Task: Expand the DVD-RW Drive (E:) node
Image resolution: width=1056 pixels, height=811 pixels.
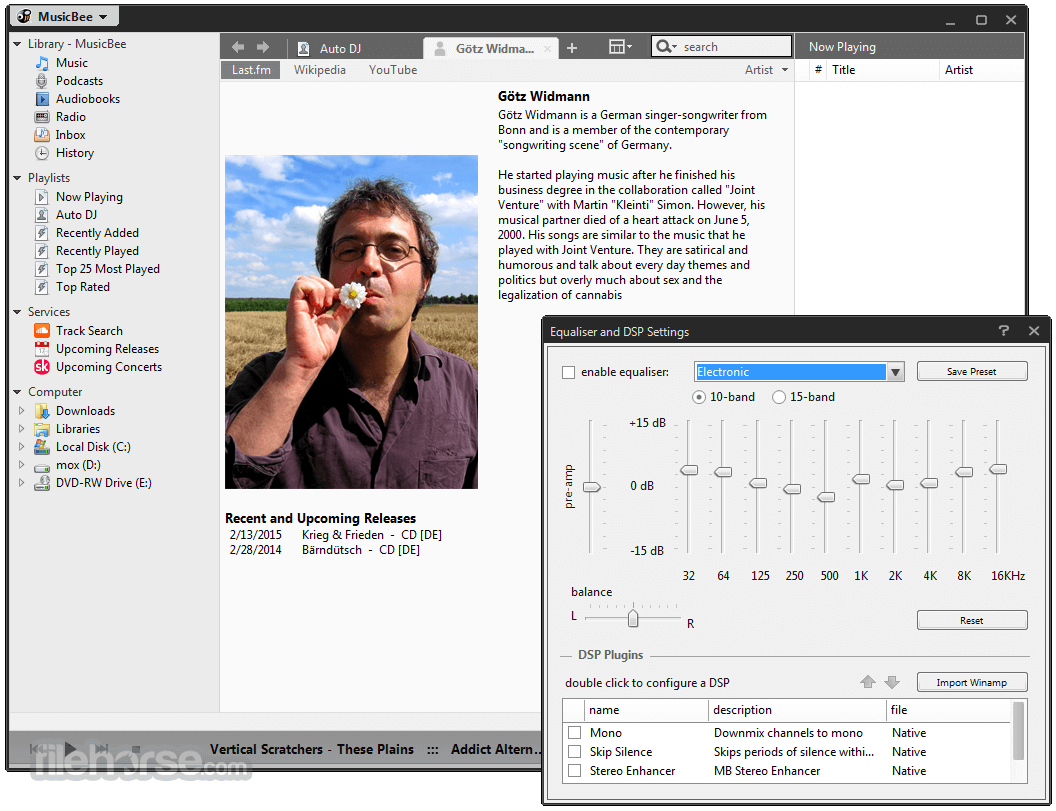Action: click(x=22, y=483)
